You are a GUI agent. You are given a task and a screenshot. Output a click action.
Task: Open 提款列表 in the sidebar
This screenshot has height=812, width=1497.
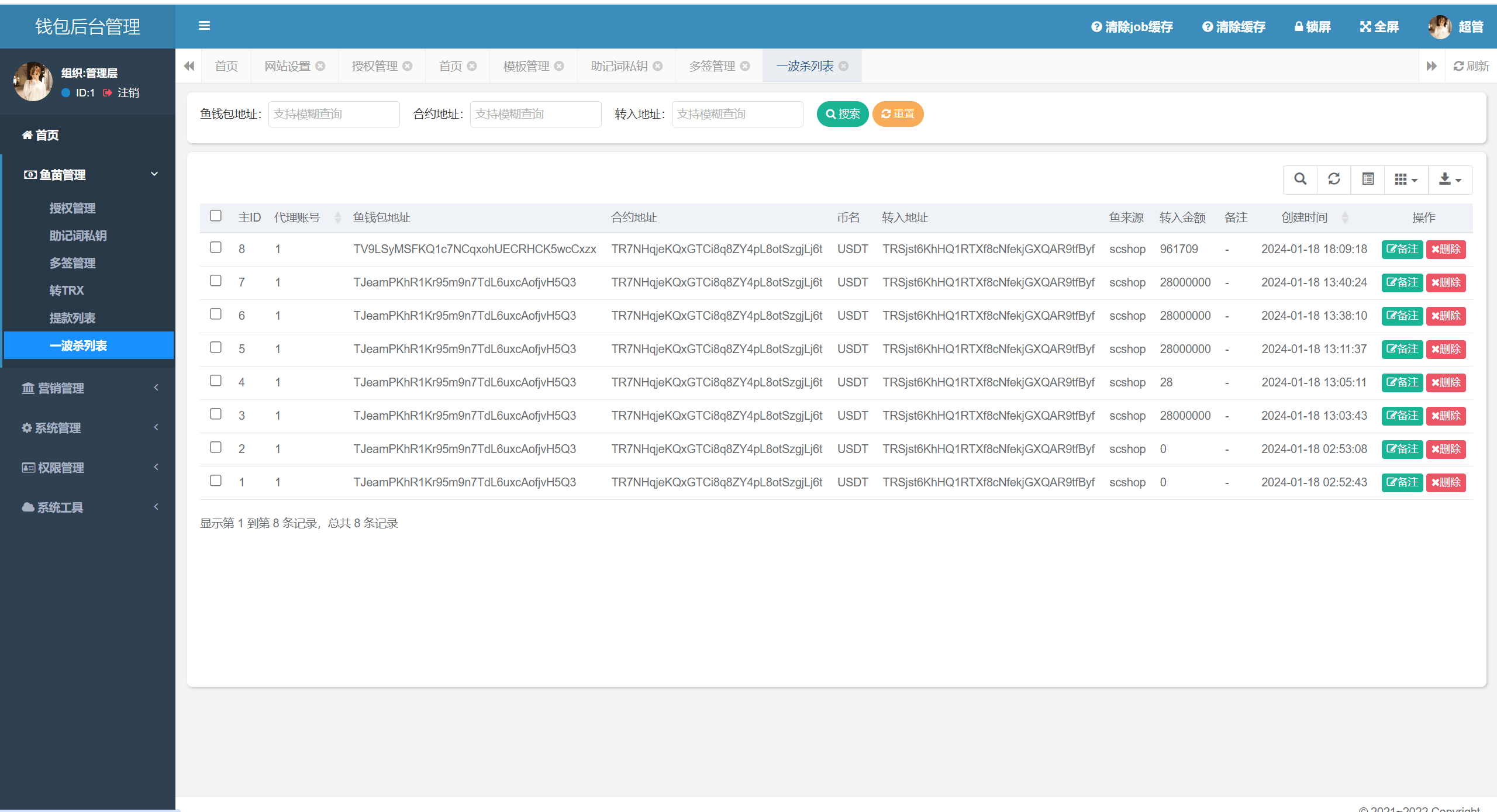(x=73, y=318)
